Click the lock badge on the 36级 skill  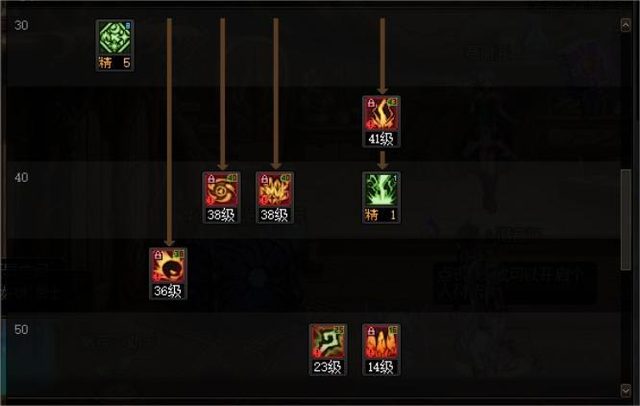pos(158,255)
